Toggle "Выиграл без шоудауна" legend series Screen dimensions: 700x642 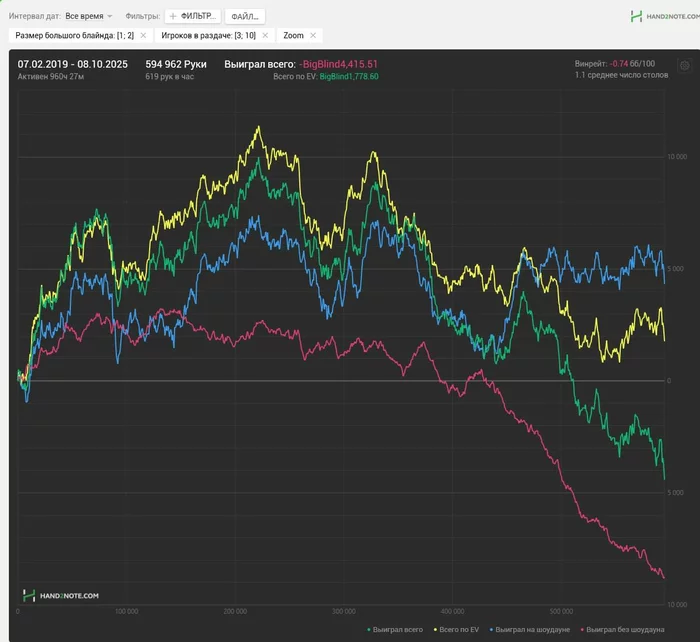622,629
